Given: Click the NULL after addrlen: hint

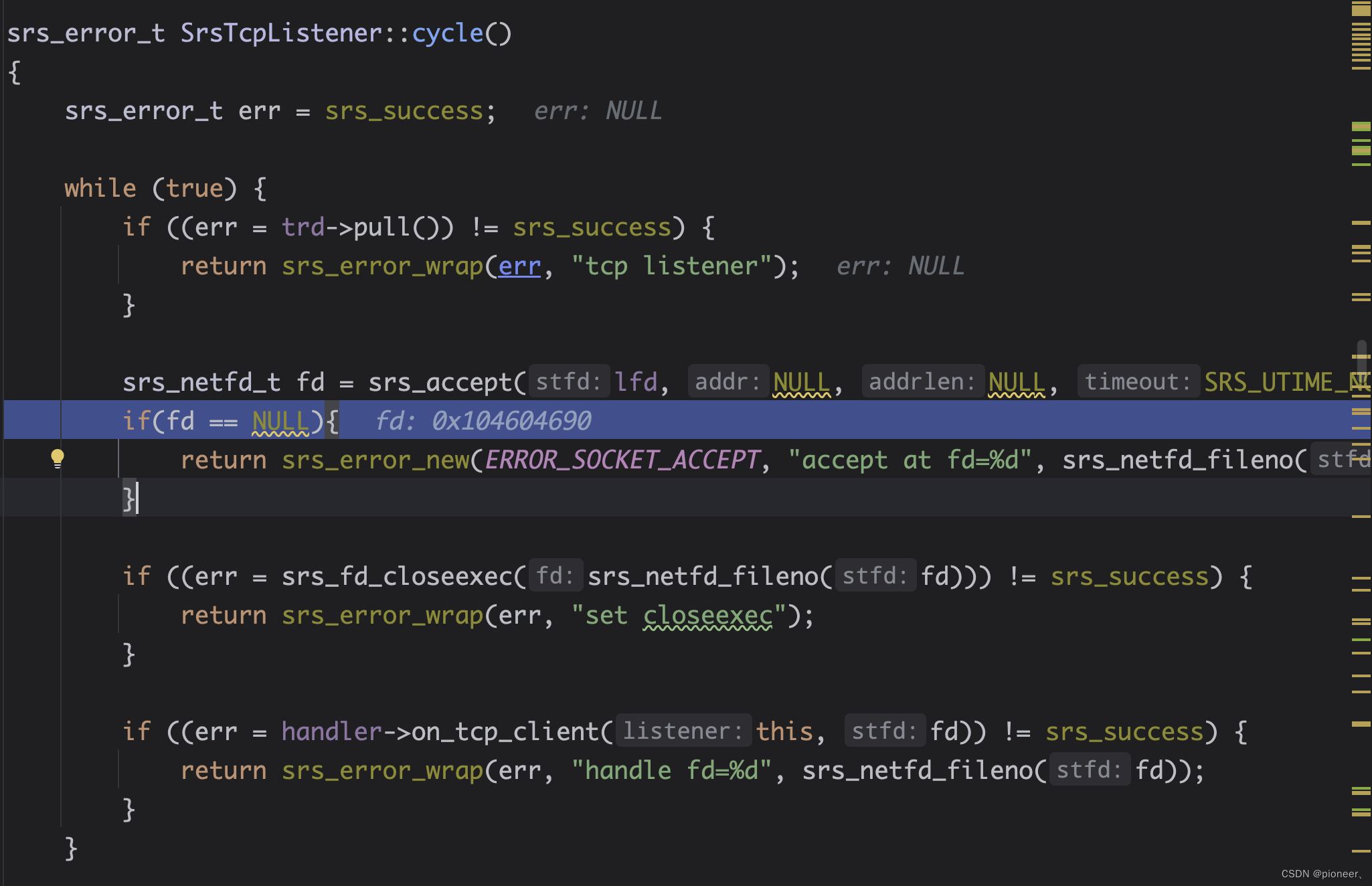Looking at the screenshot, I should point(1017,383).
